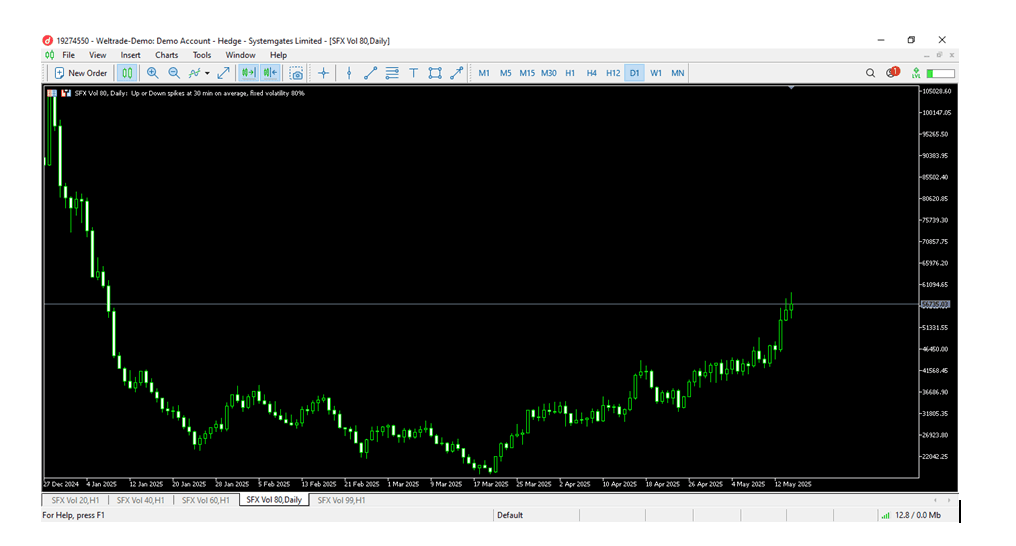Switch to the W1 weekly timeframe
Image resolution: width=1016 pixels, height=546 pixels.
click(656, 73)
